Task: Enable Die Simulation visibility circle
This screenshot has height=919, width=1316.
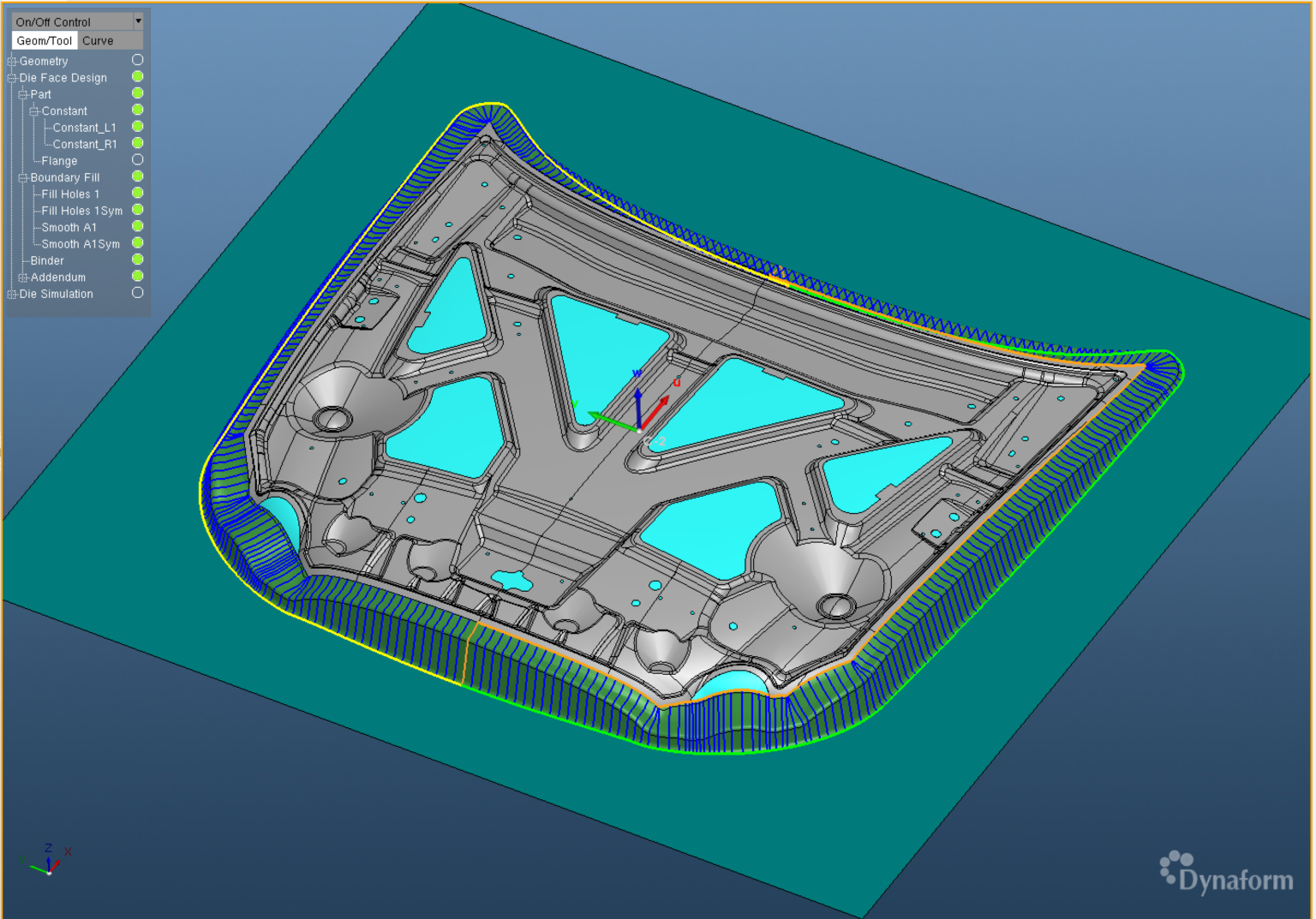Action: point(137,293)
